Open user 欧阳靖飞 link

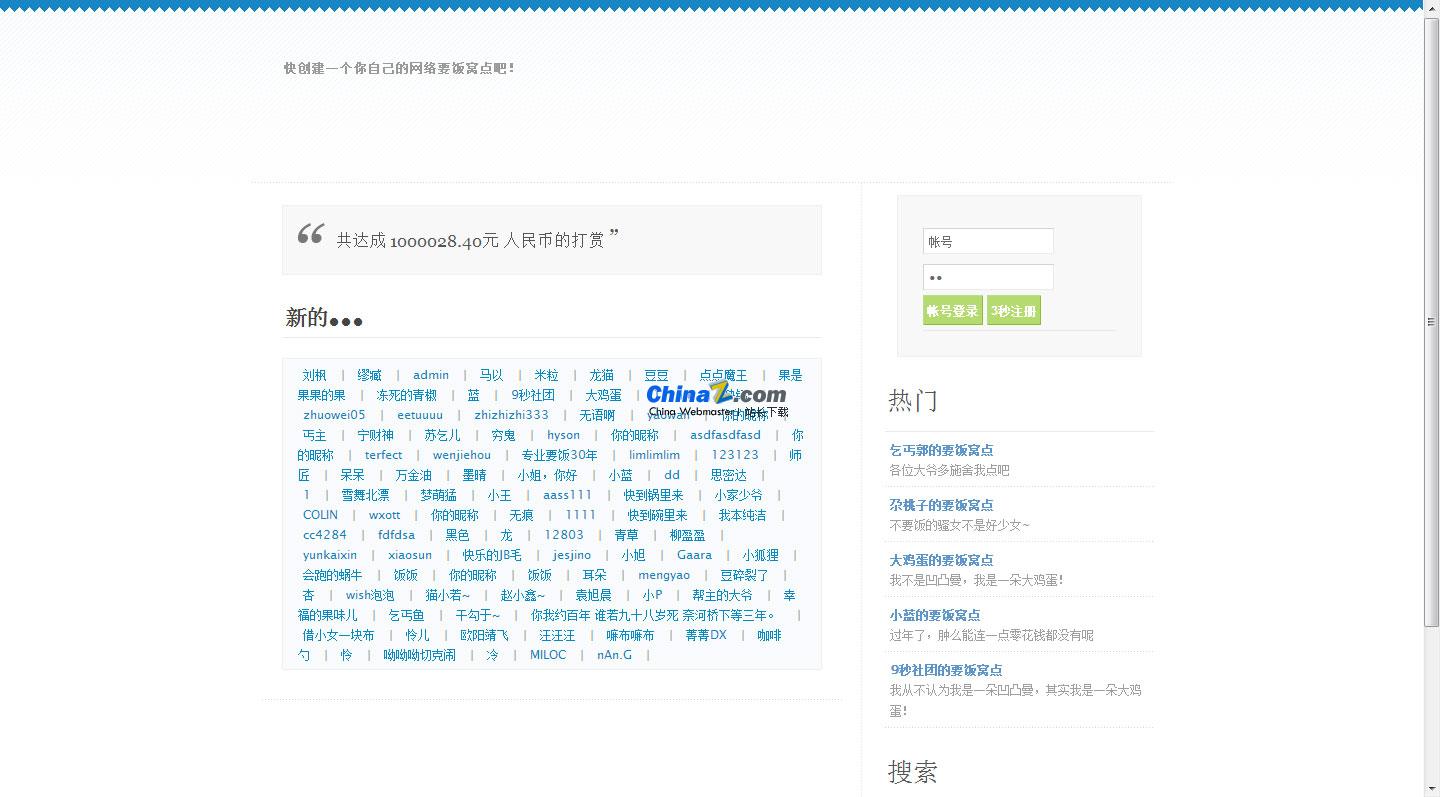click(484, 635)
